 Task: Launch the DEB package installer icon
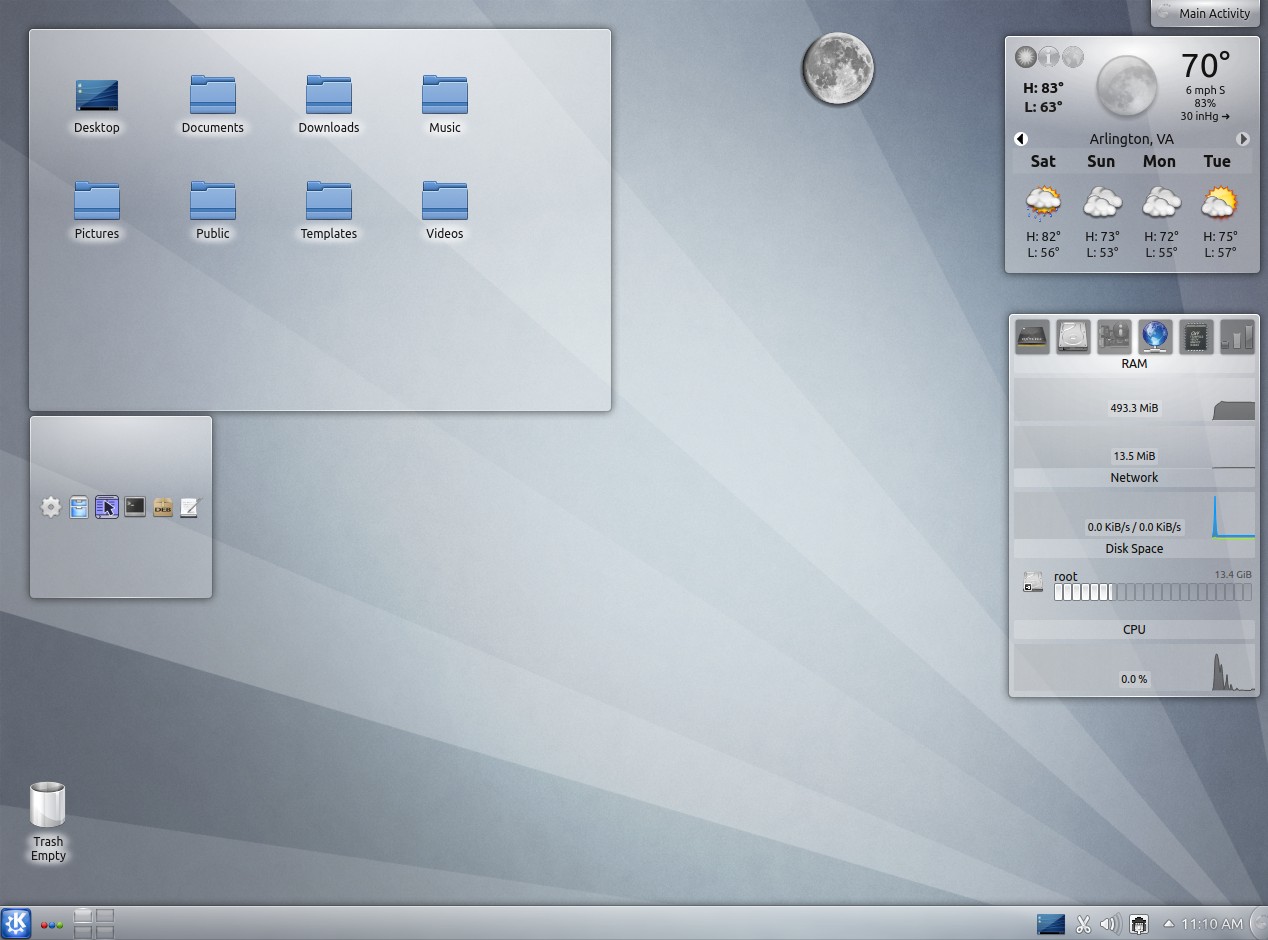(x=162, y=507)
